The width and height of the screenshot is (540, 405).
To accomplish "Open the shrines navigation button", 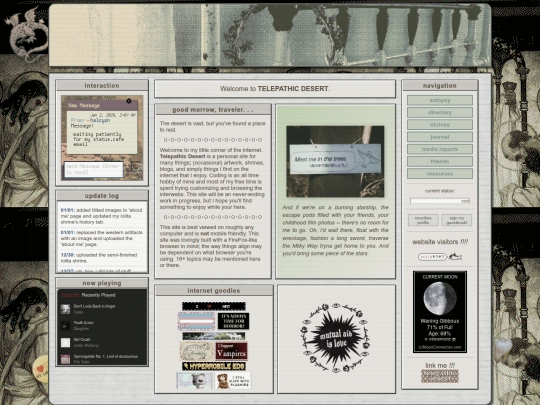I will [x=440, y=125].
